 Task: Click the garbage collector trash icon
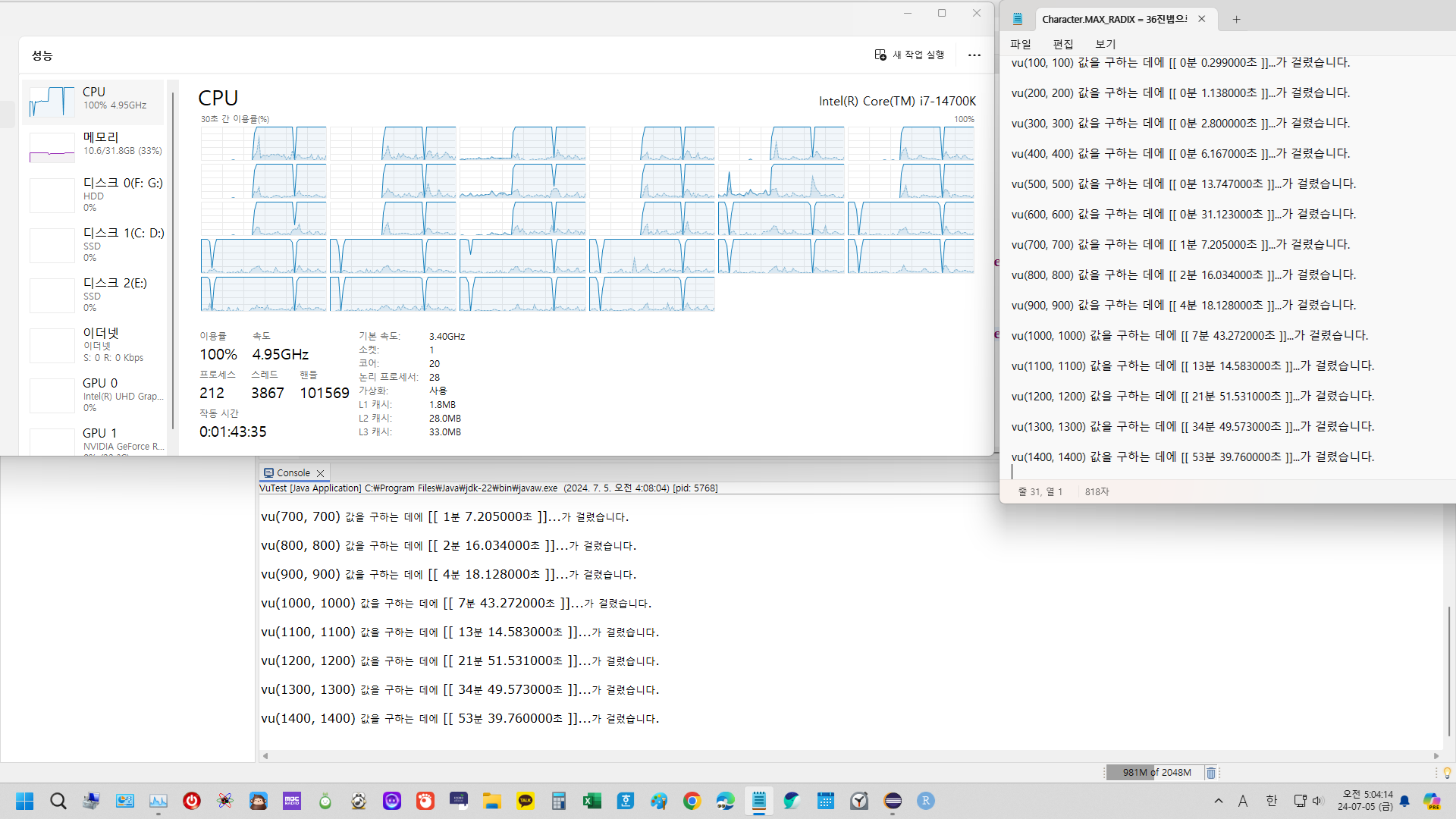(1211, 773)
